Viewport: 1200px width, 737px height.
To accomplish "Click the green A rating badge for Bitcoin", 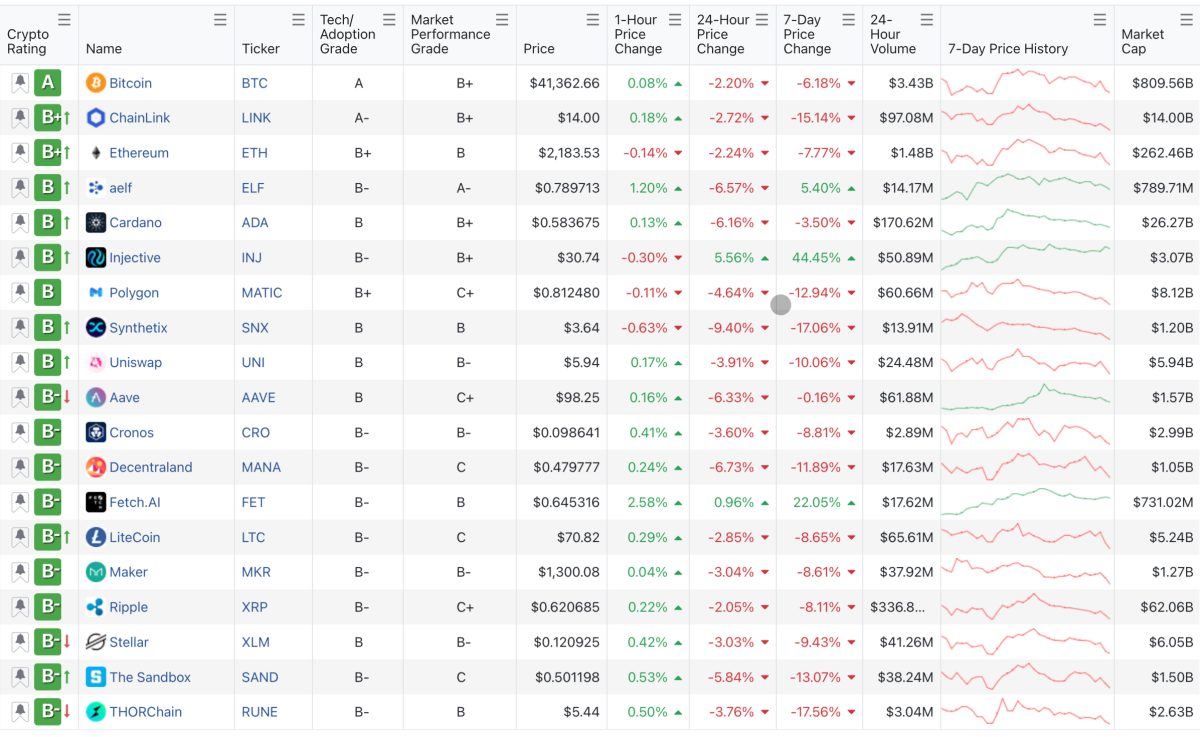I will (48, 83).
